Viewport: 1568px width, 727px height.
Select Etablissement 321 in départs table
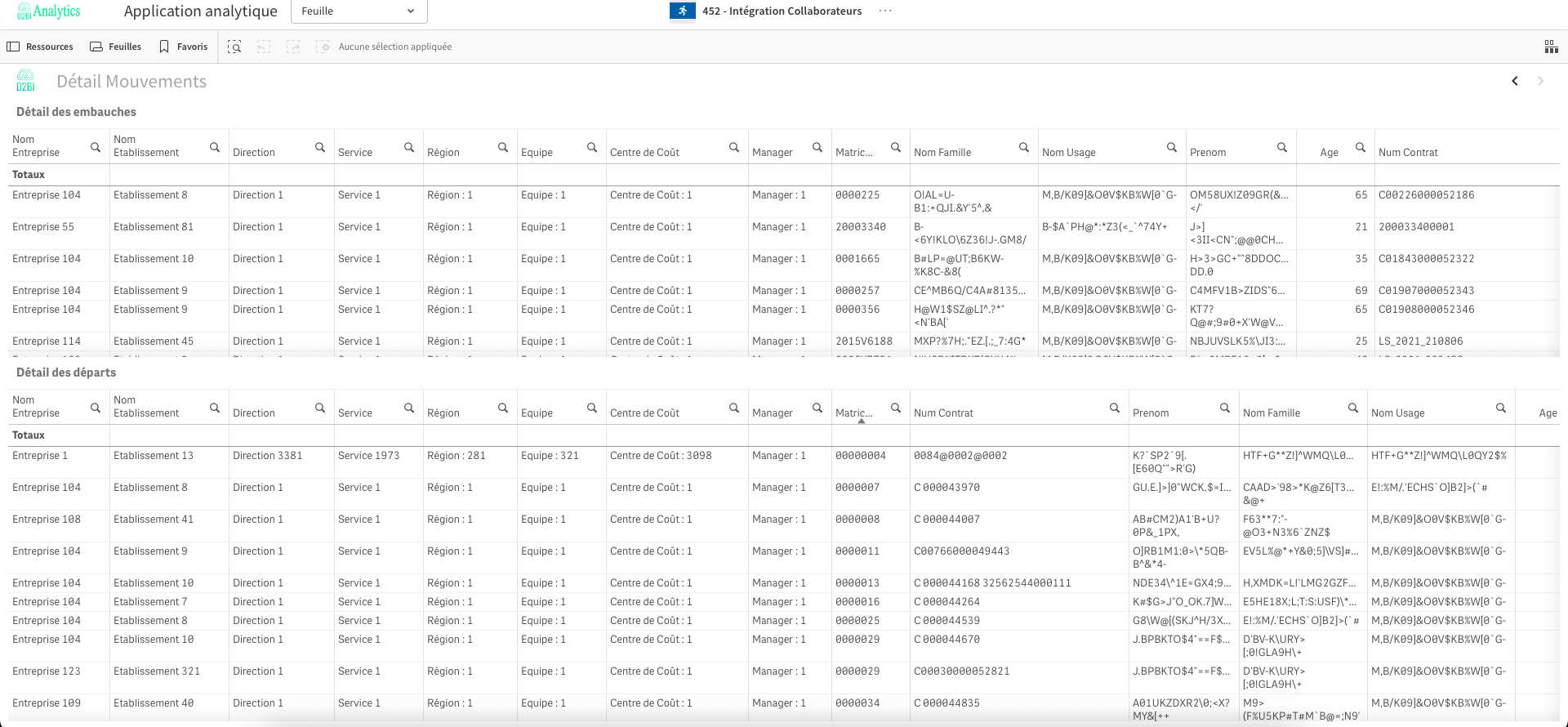click(x=156, y=671)
